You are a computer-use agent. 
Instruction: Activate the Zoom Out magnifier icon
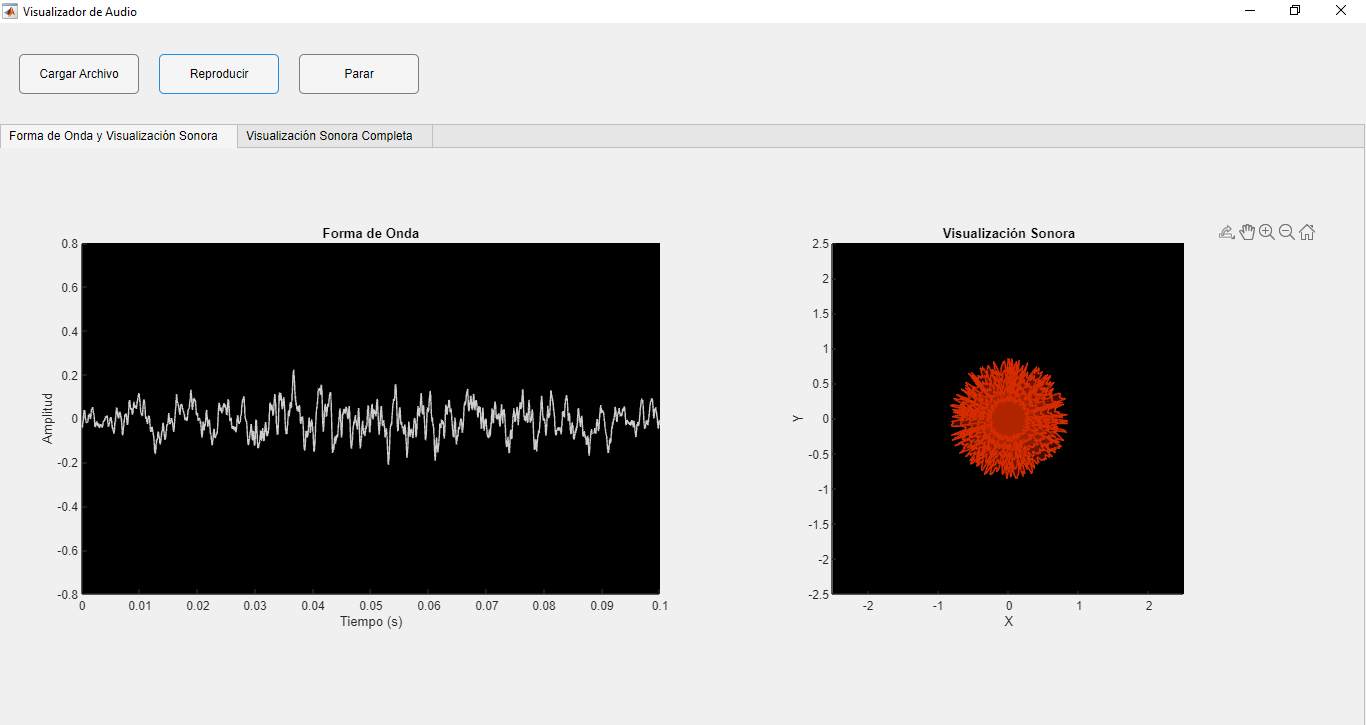pos(1287,231)
